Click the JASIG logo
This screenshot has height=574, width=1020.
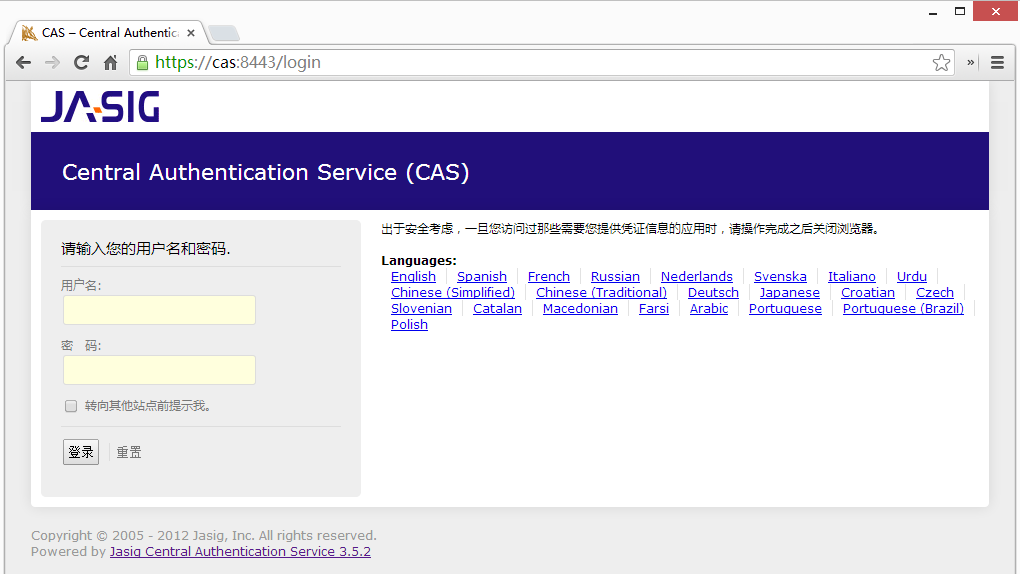coord(100,107)
